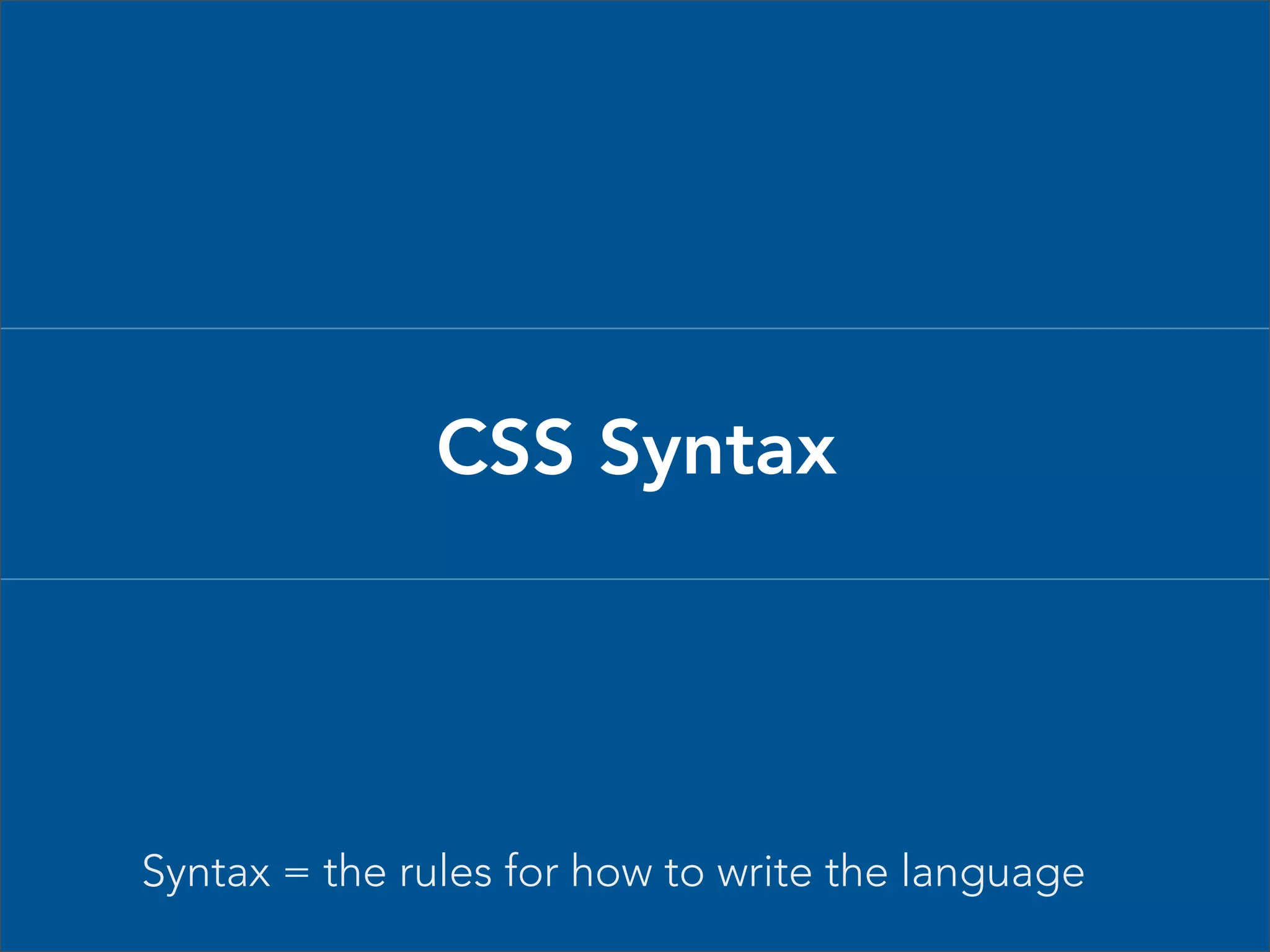Screen dimensions: 1270x952
Task: Click the word "rules" in the subtitle
Action: (445, 871)
